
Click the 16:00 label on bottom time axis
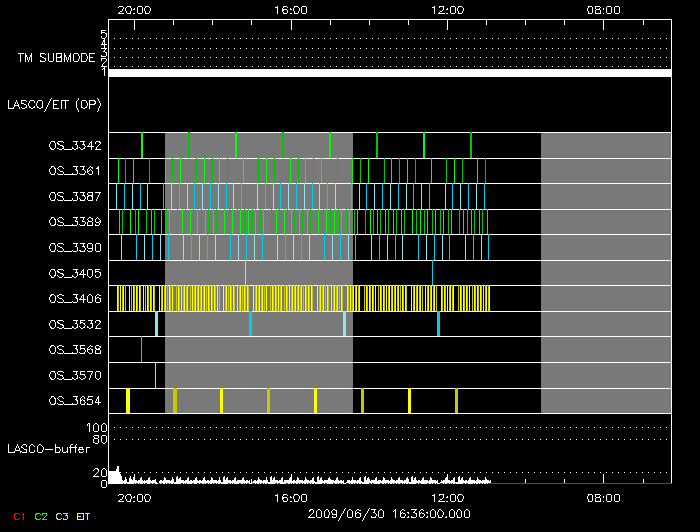[290, 497]
